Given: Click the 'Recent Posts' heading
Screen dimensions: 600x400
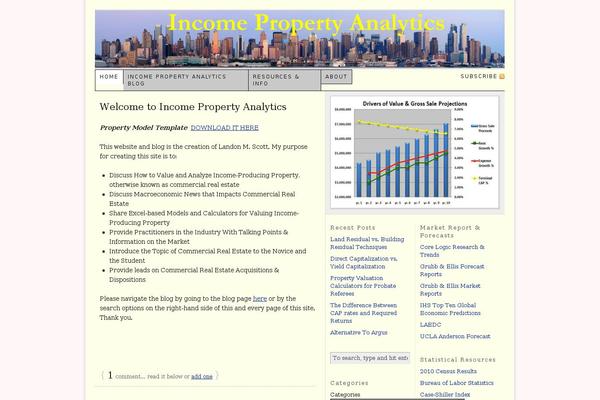Looking at the screenshot, I should click(353, 228).
